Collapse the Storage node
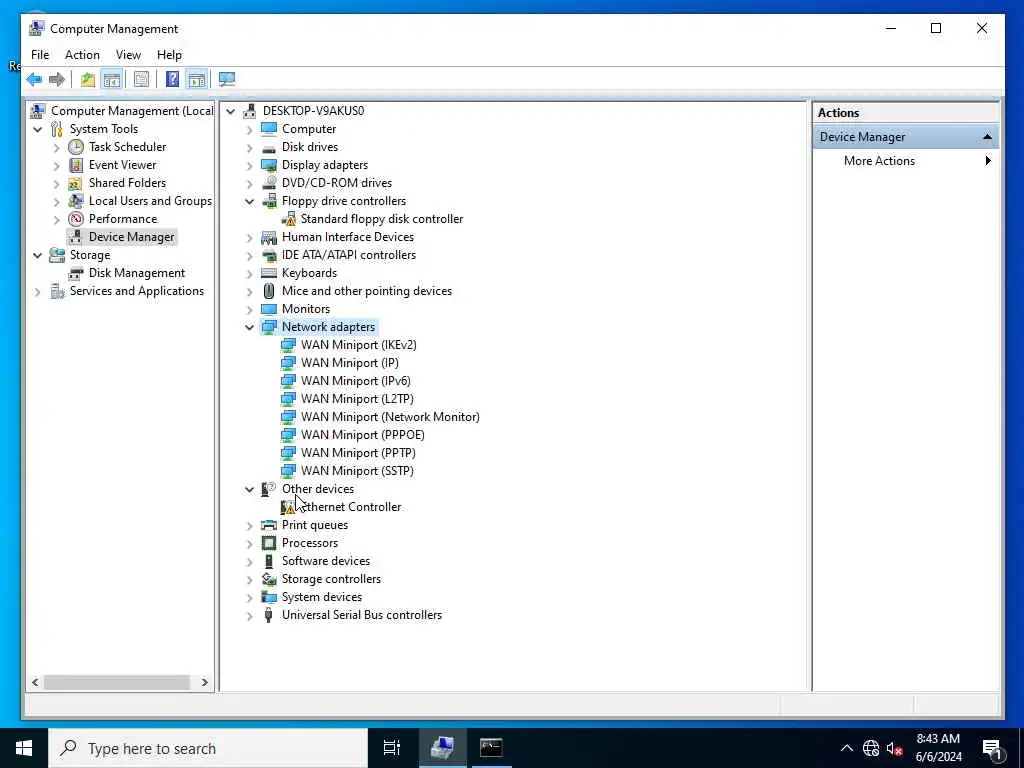 [38, 255]
